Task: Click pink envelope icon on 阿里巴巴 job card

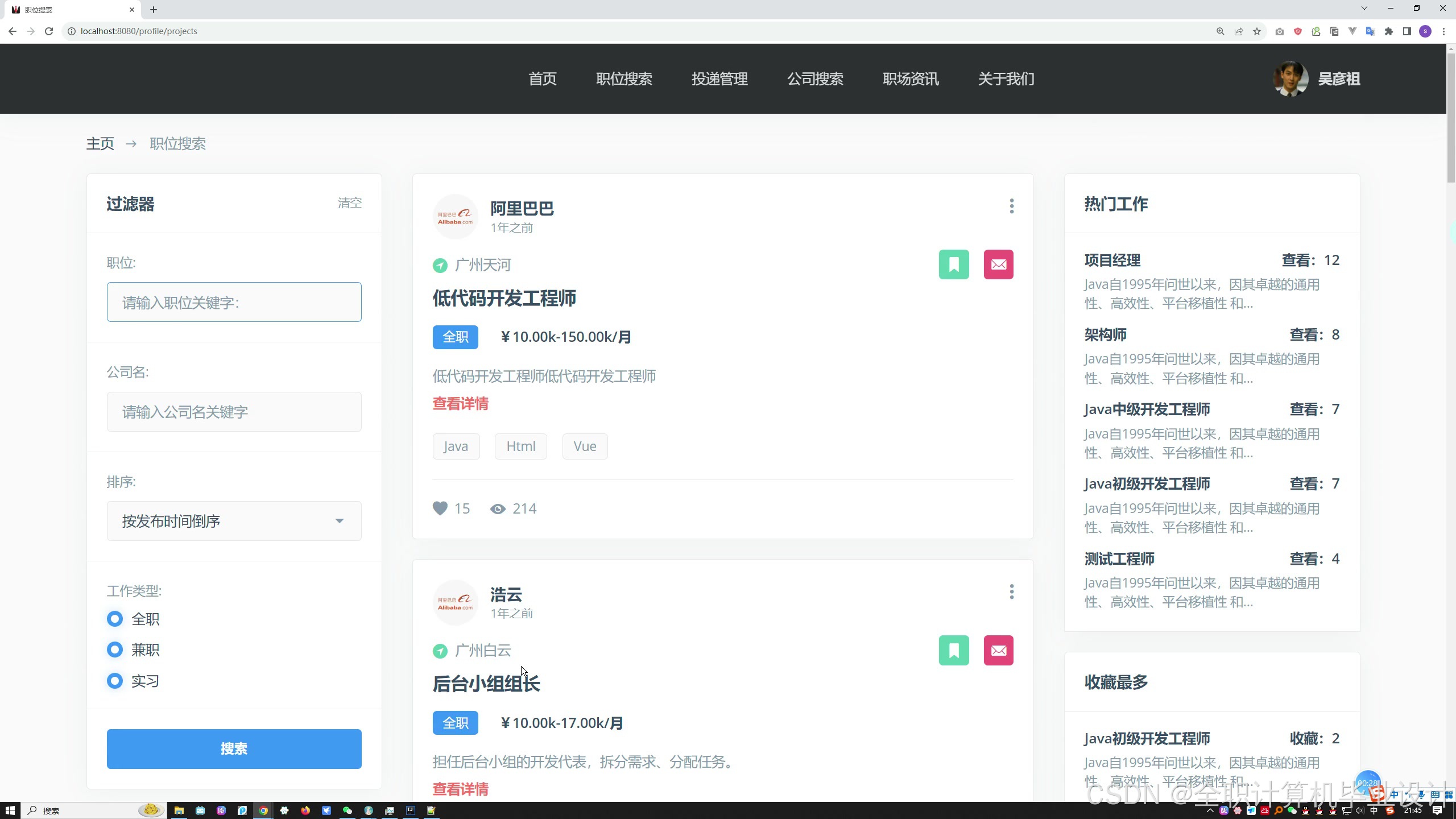Action: coord(998,264)
